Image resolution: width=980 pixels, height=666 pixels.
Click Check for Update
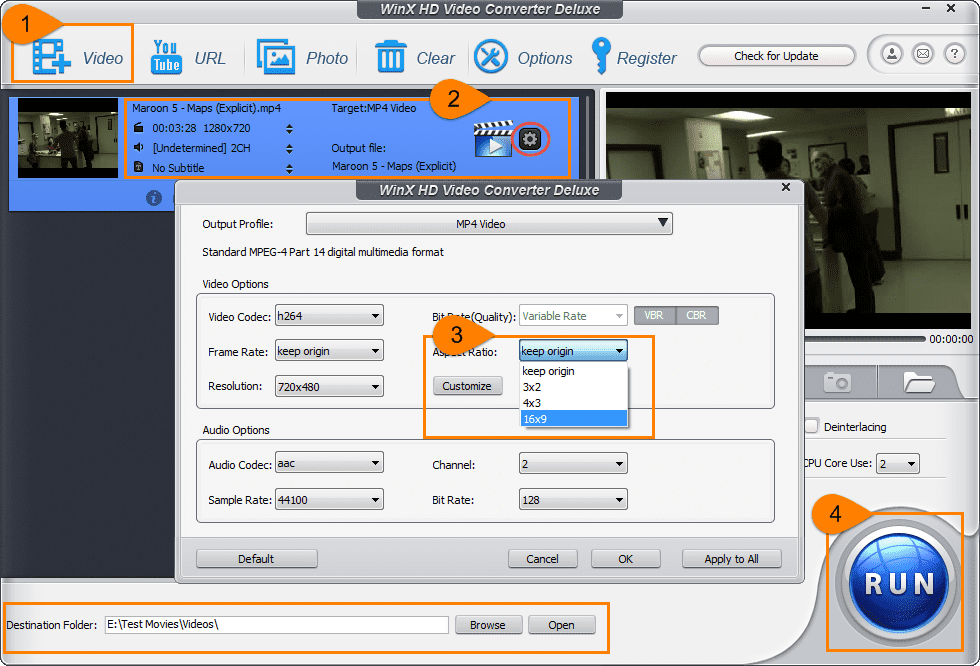coord(776,55)
